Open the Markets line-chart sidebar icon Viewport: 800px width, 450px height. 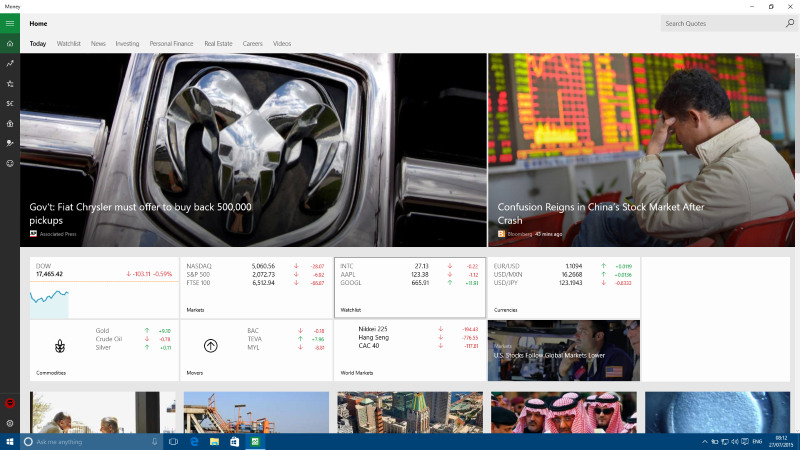[x=10, y=63]
